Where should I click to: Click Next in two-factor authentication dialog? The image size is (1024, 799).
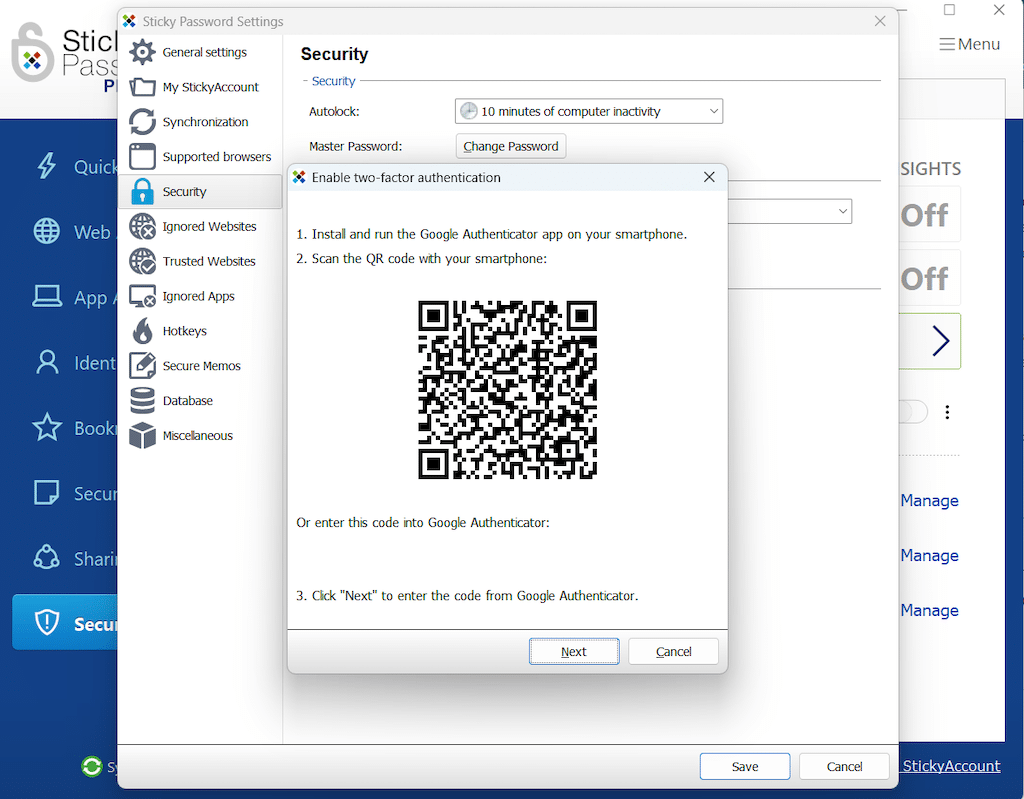[573, 651]
